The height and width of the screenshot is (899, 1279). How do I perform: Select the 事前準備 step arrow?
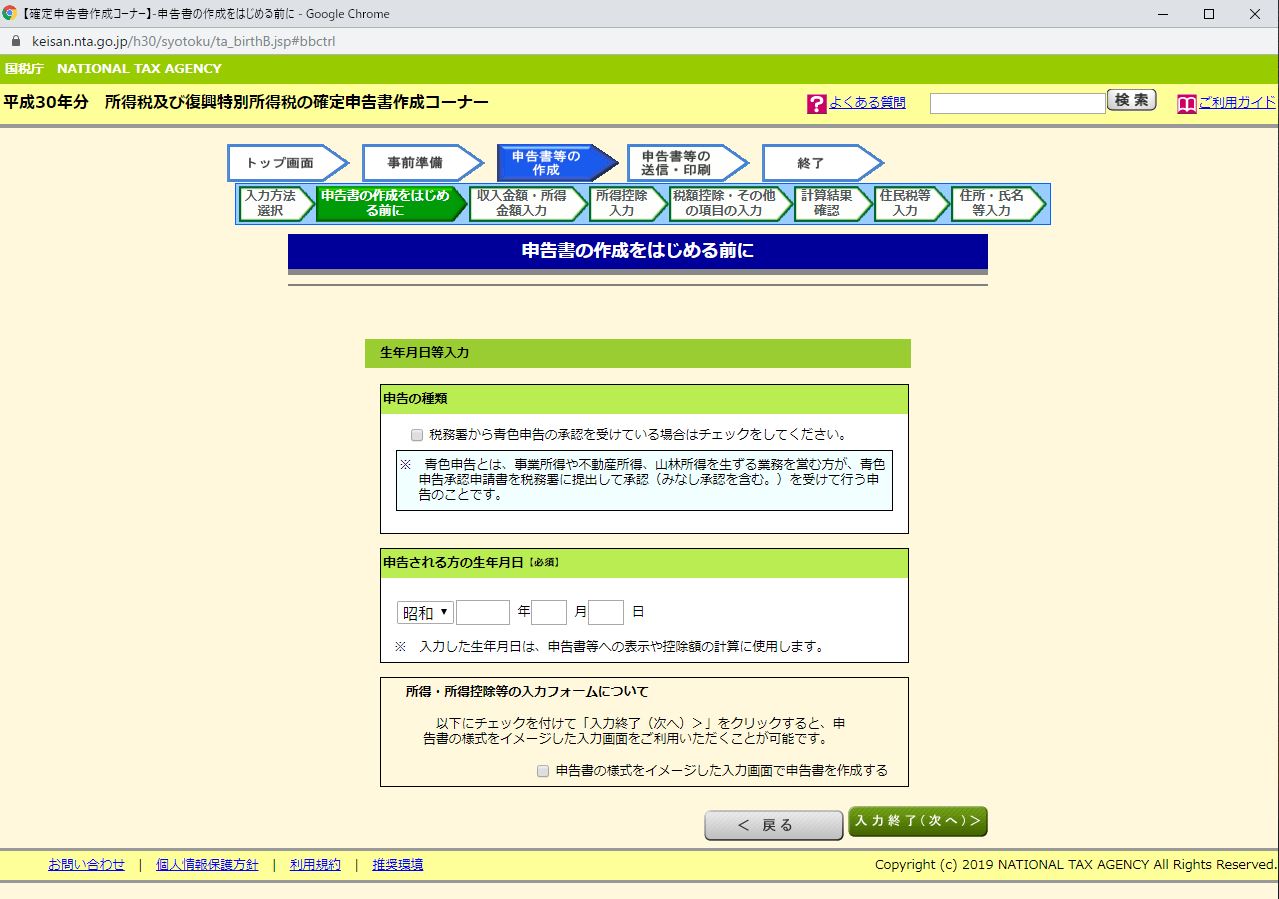click(420, 161)
